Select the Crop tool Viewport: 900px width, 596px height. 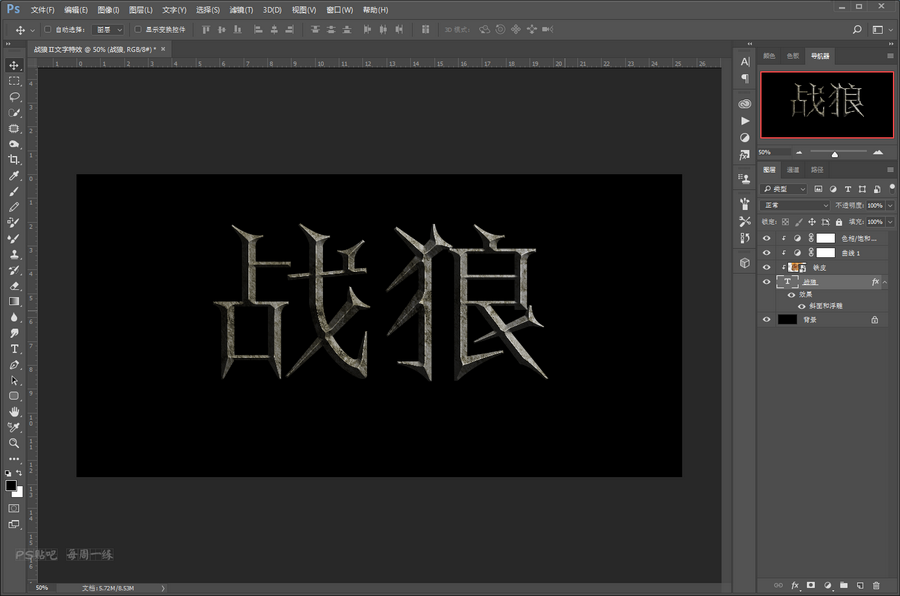[x=14, y=160]
